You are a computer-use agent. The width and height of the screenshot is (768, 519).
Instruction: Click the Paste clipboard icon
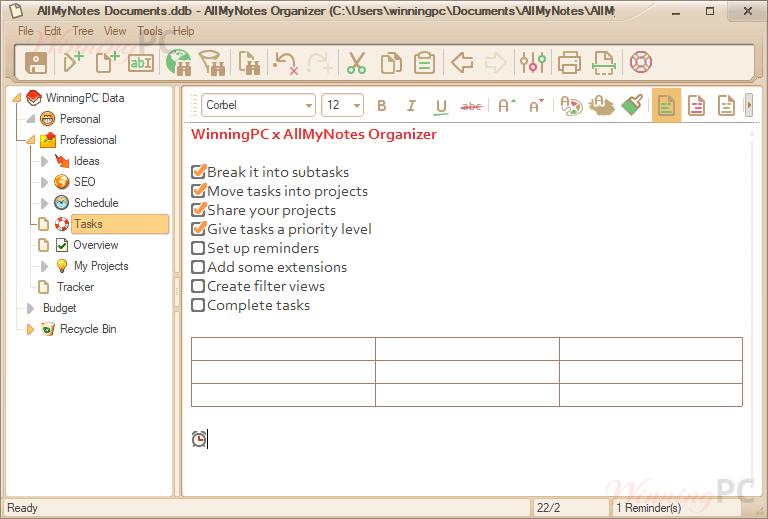pyautogui.click(x=424, y=63)
